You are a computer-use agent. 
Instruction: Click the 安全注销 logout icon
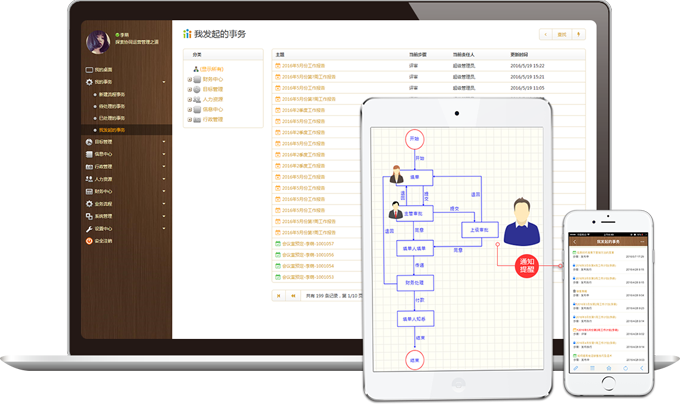coord(89,240)
